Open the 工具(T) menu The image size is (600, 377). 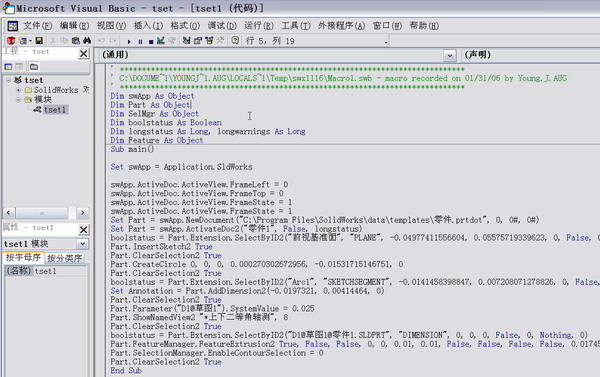click(x=296, y=26)
